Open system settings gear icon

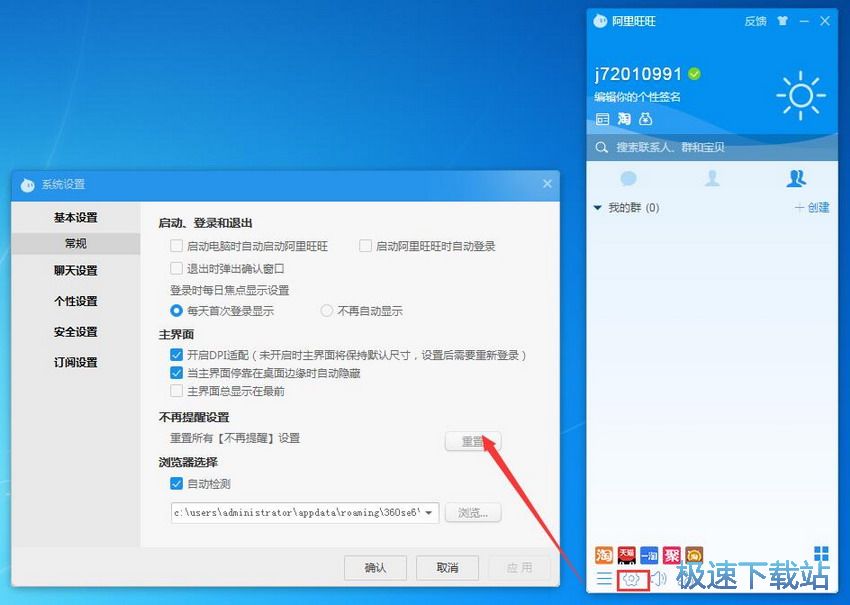click(632, 580)
